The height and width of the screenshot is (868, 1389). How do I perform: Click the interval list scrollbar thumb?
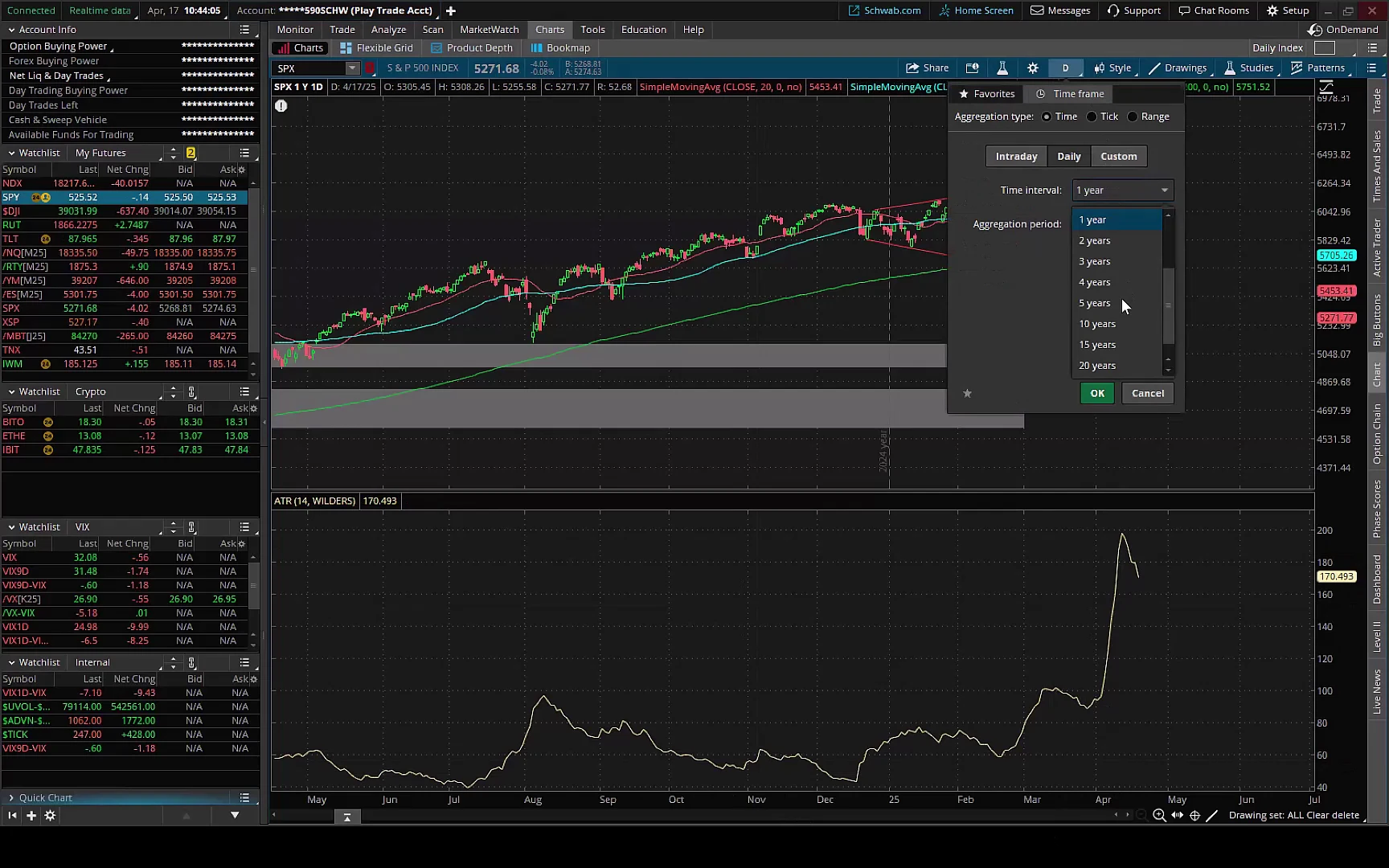(x=1169, y=305)
